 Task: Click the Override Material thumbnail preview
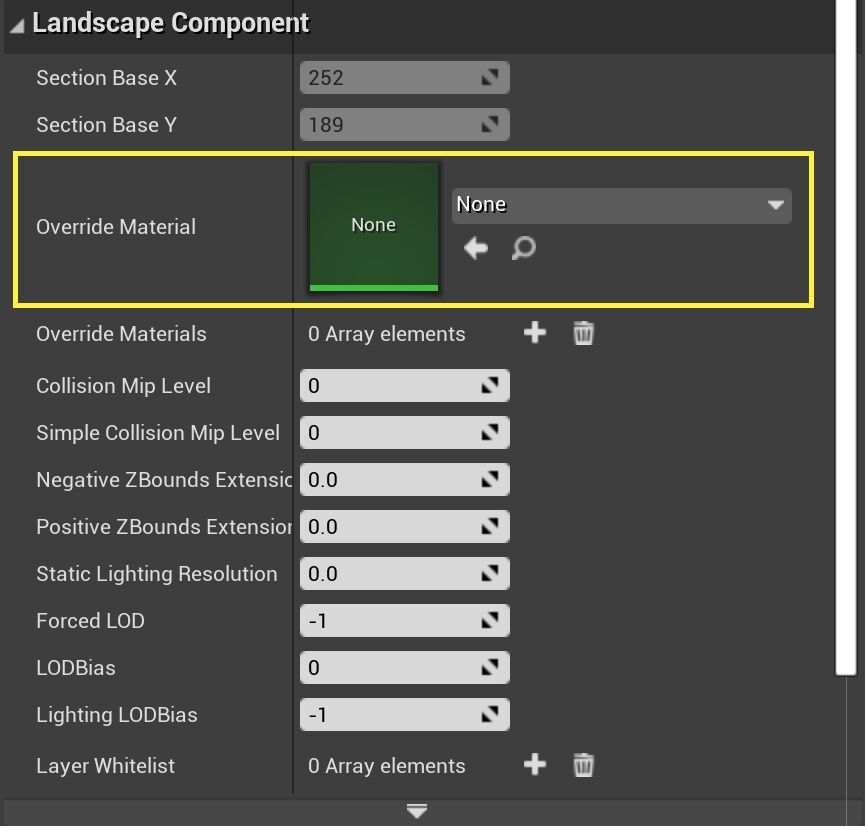374,226
